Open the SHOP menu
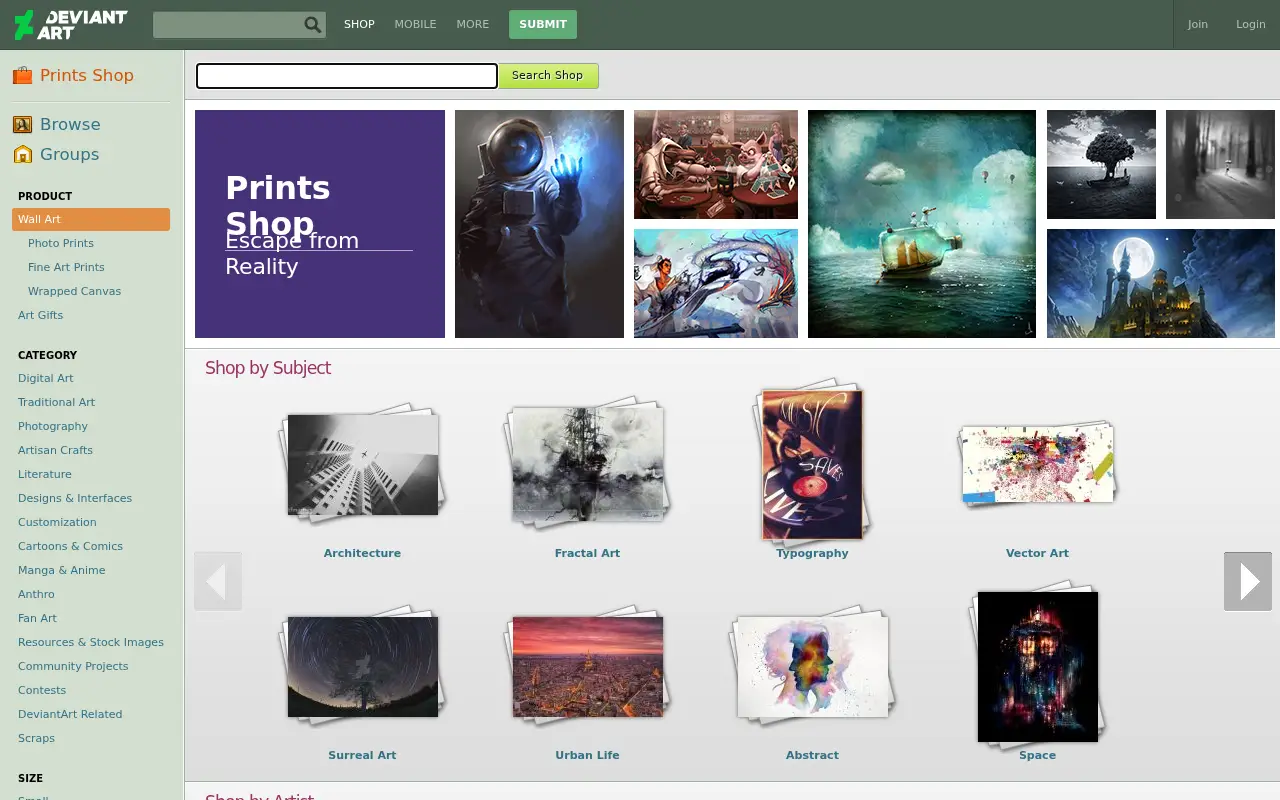The image size is (1280, 800). click(359, 24)
